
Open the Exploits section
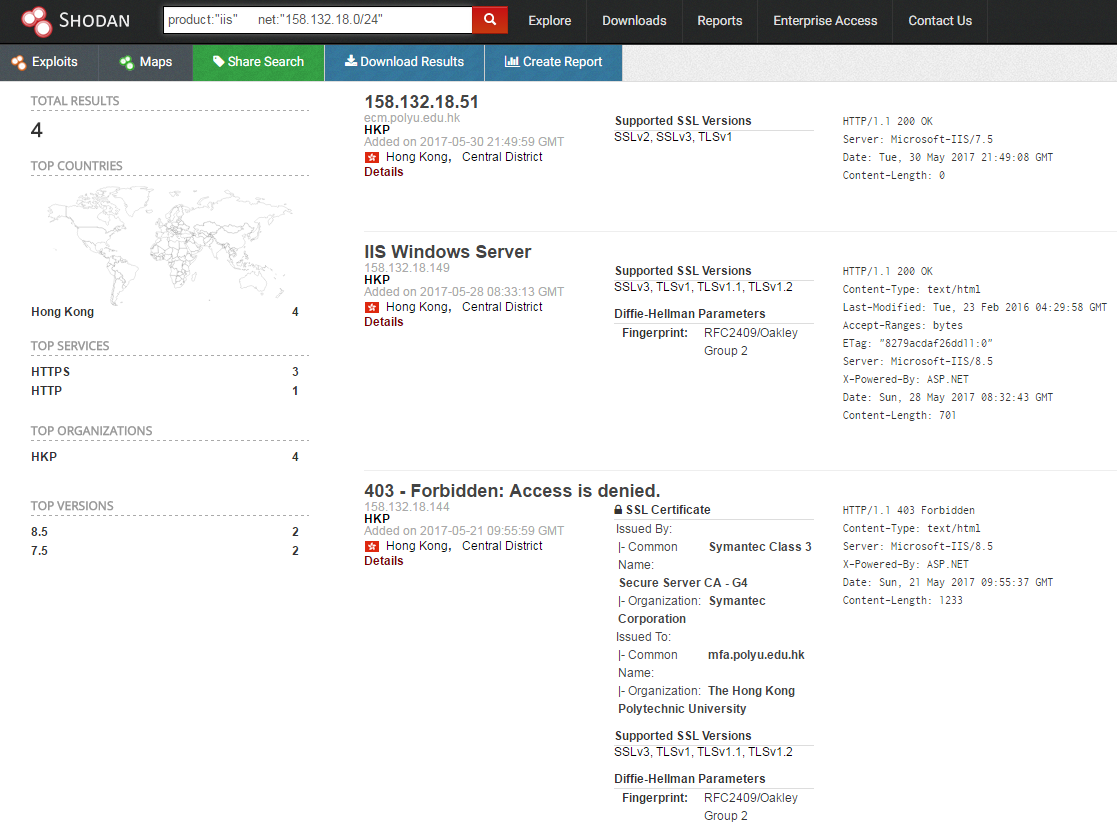48,62
